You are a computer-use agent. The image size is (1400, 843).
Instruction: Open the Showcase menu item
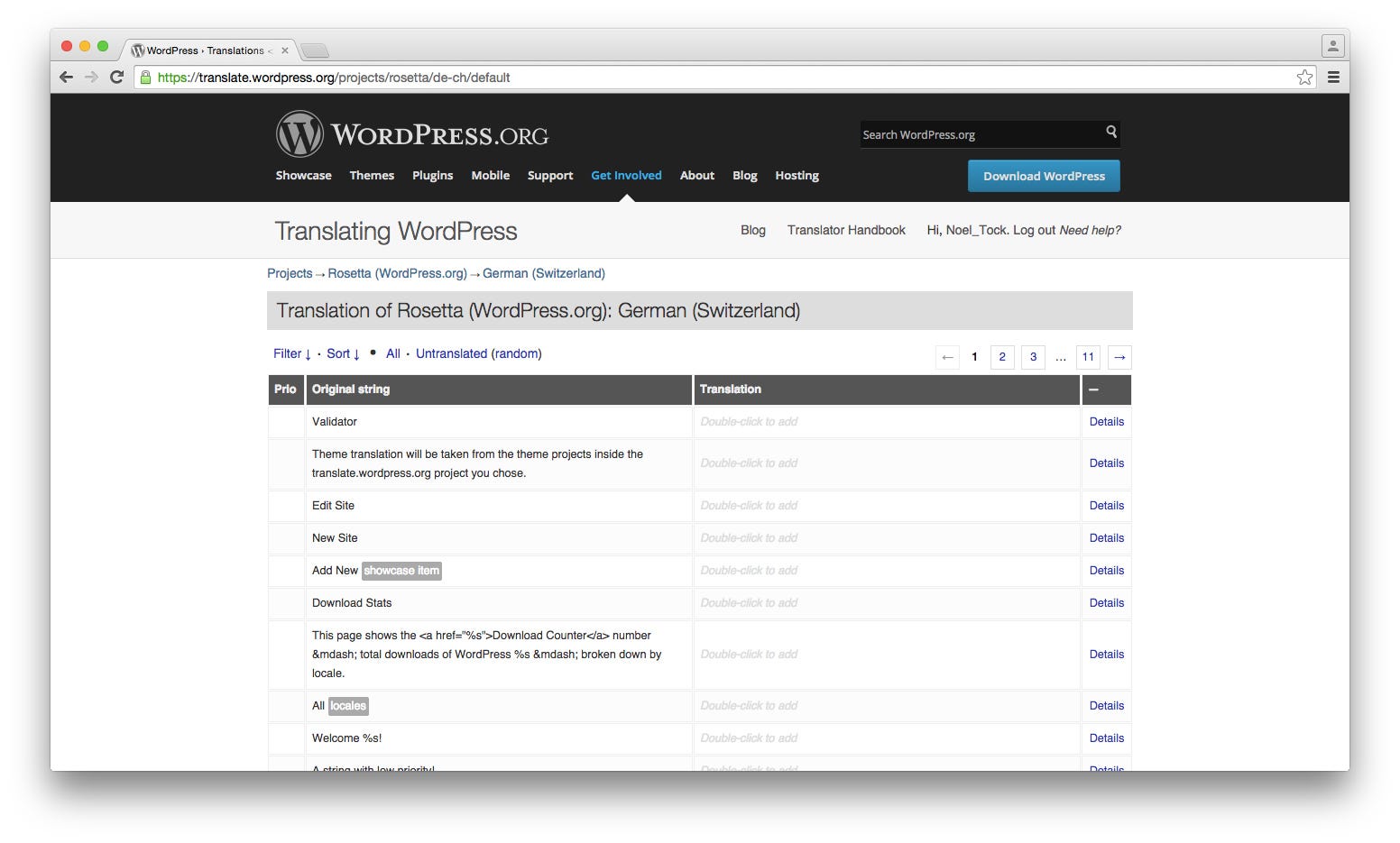point(303,175)
